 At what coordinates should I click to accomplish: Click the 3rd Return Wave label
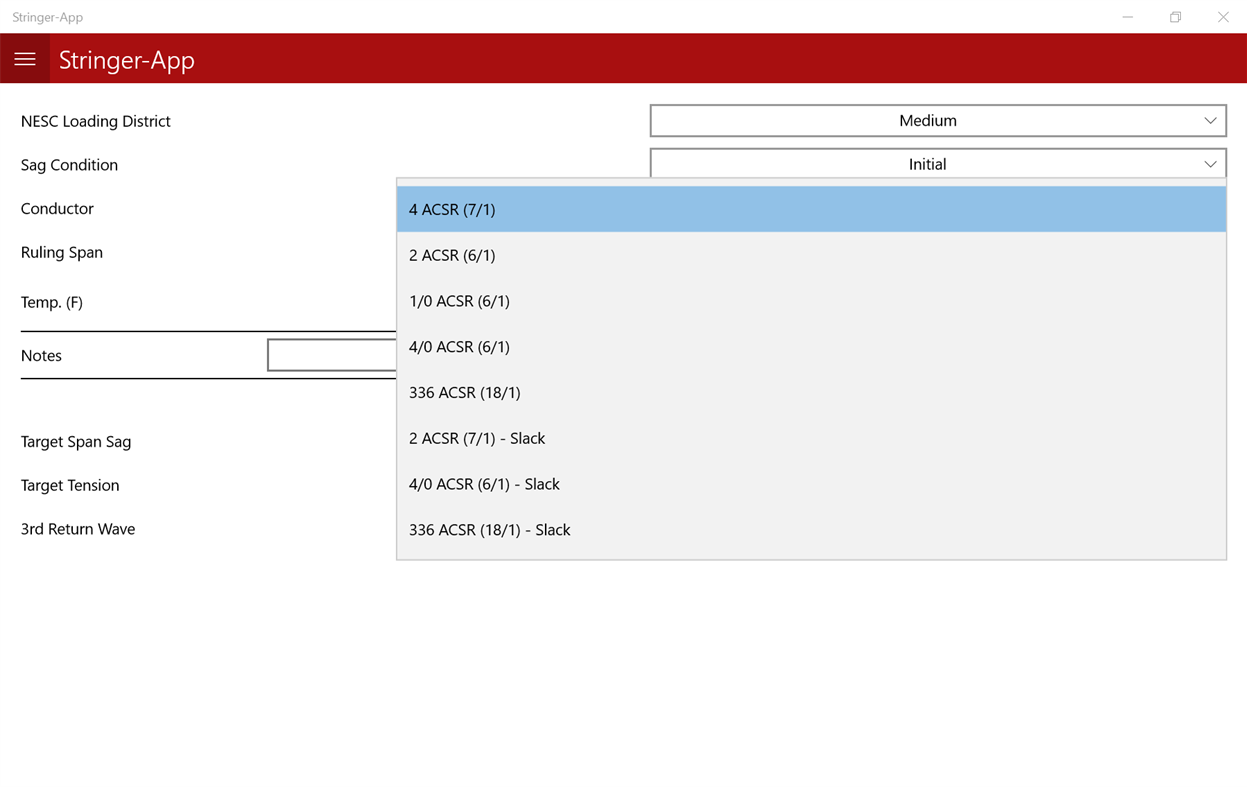click(78, 529)
